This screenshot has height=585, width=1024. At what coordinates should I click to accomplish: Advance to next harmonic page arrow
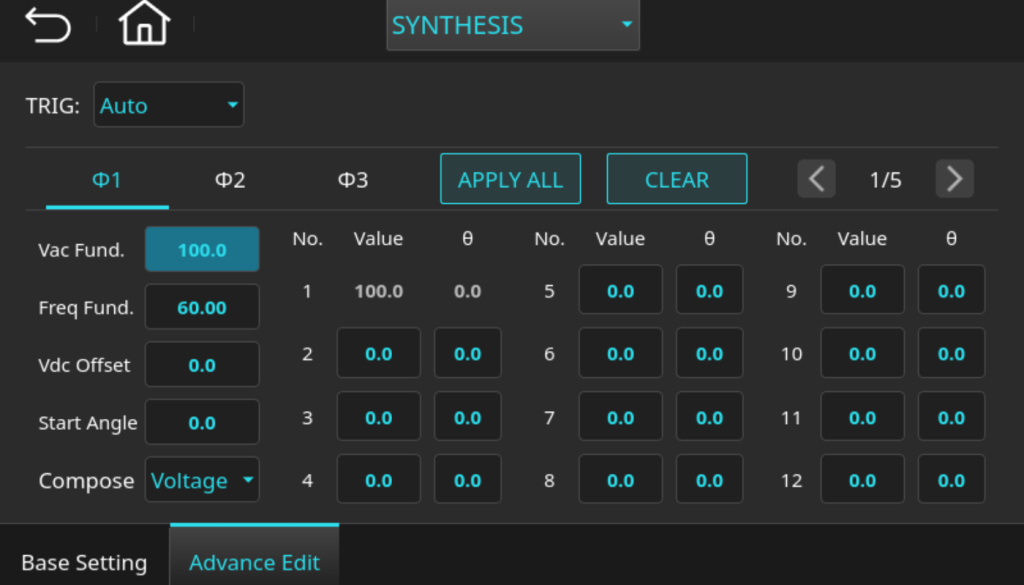coord(954,179)
